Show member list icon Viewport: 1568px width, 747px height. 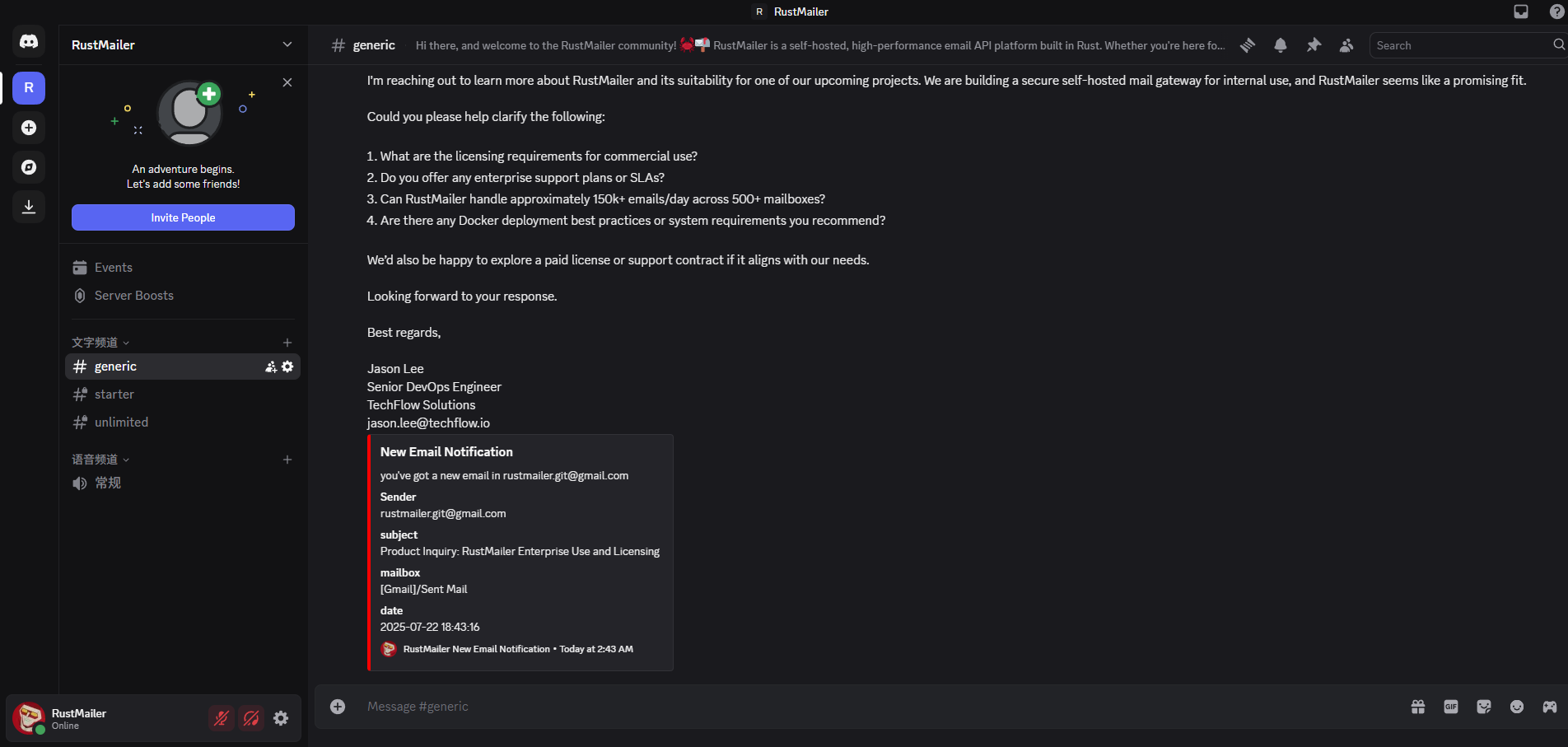pos(1346,45)
